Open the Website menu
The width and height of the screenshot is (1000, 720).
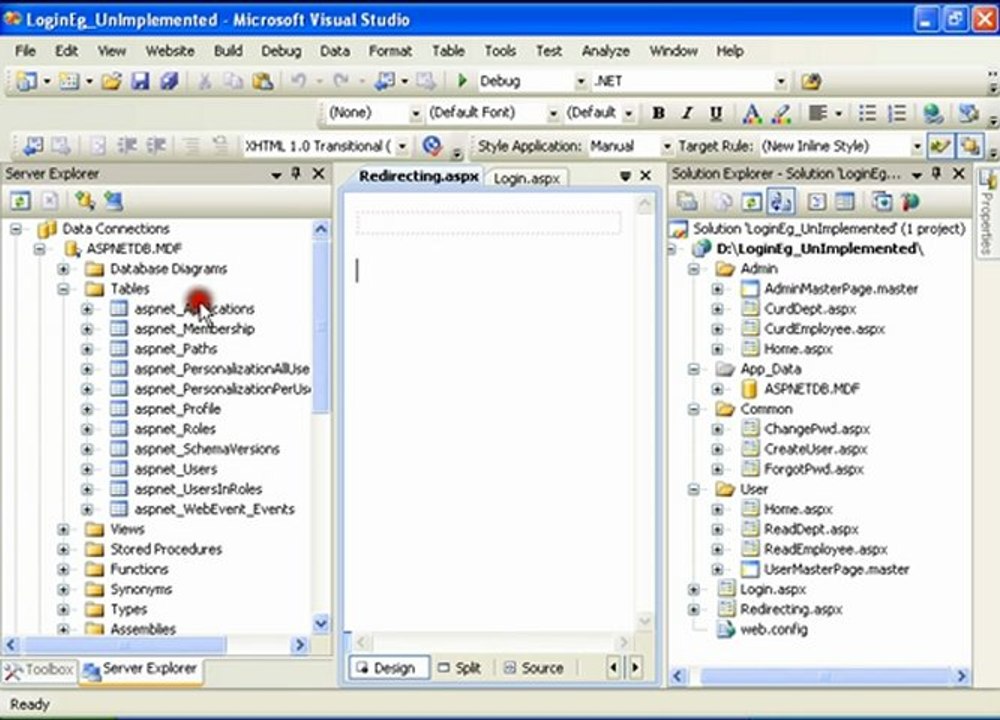170,51
